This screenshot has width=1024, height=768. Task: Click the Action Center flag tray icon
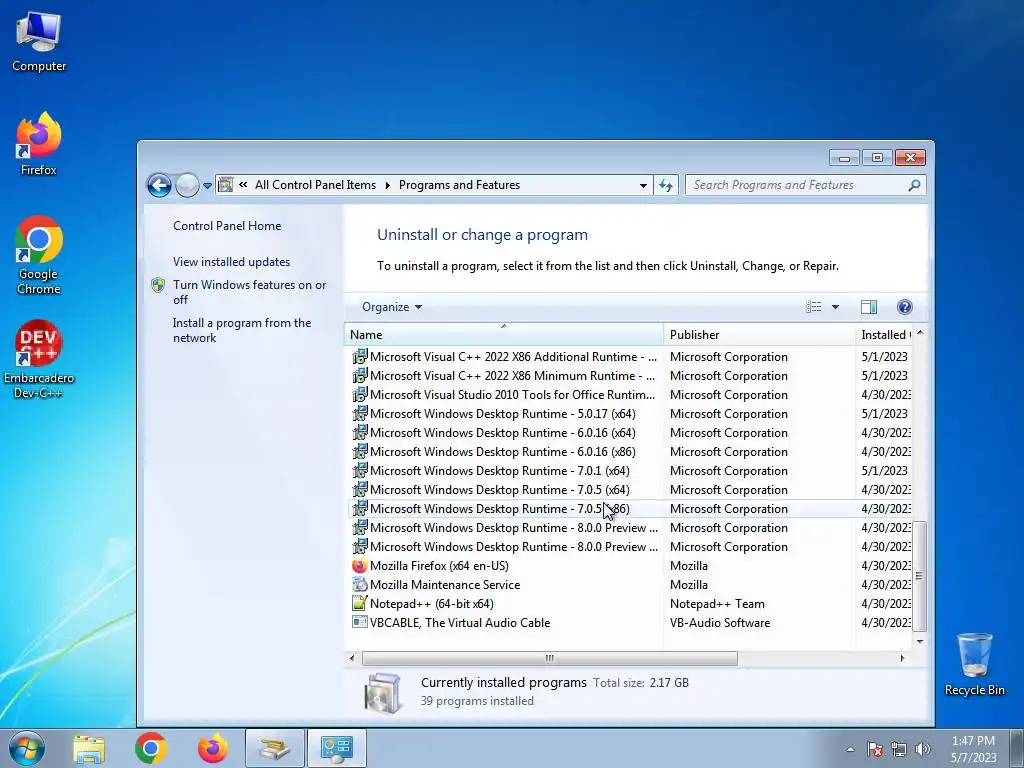875,749
